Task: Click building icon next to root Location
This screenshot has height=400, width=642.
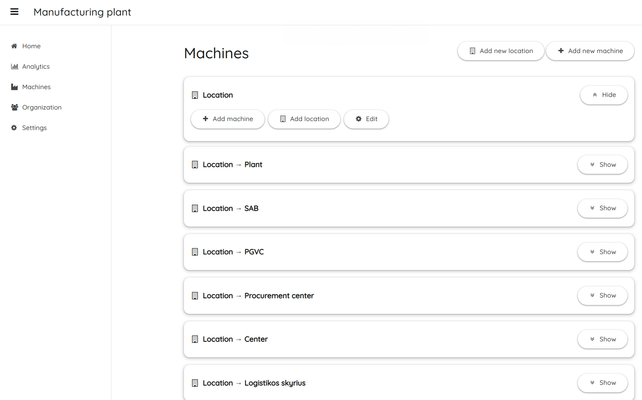Action: pyautogui.click(x=195, y=95)
